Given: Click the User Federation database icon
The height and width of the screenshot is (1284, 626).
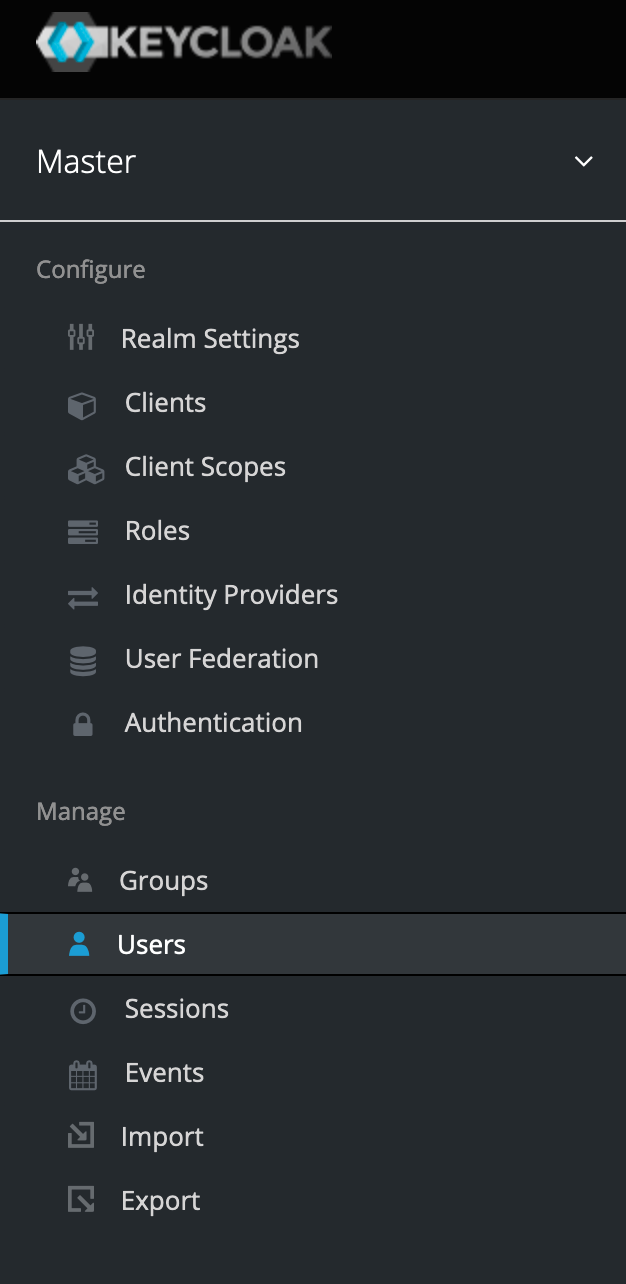Looking at the screenshot, I should pos(83,661).
